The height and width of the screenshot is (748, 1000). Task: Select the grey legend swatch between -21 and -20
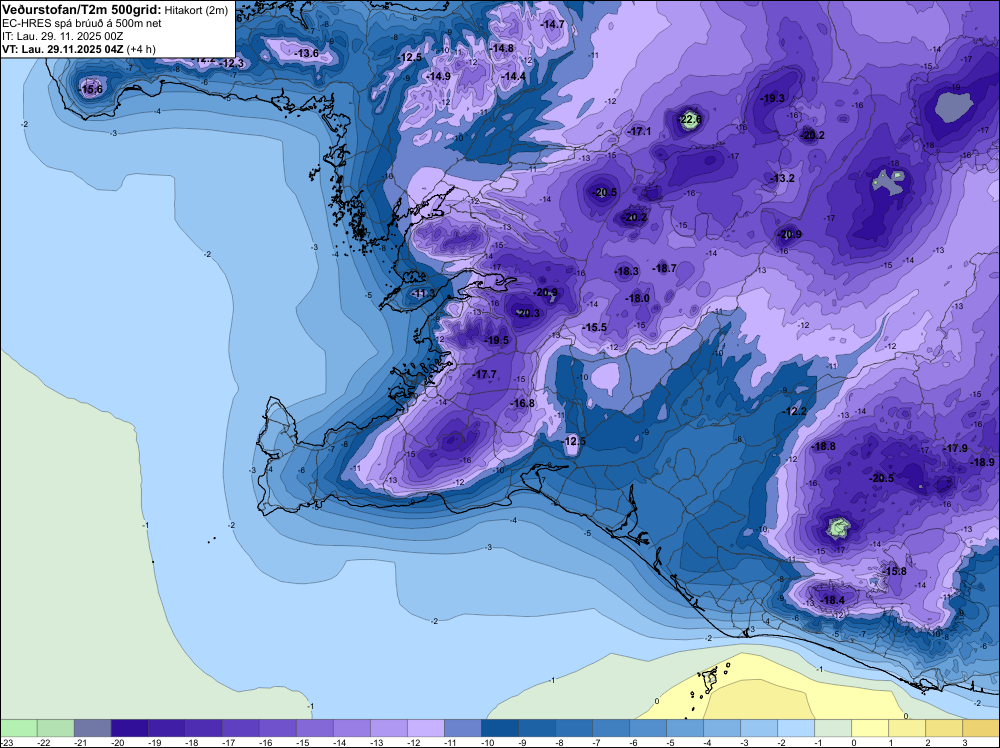[92, 728]
